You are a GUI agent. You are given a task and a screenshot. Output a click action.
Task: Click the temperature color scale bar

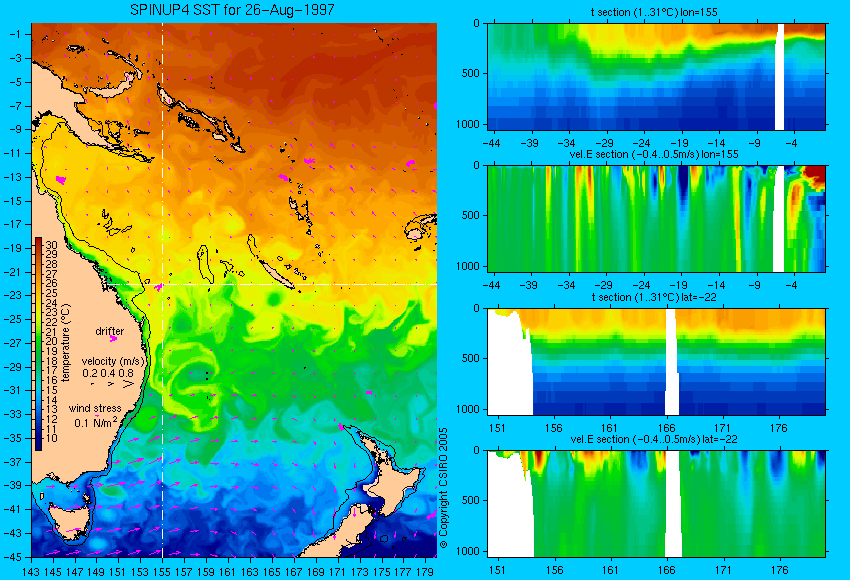pyautogui.click(x=38, y=344)
